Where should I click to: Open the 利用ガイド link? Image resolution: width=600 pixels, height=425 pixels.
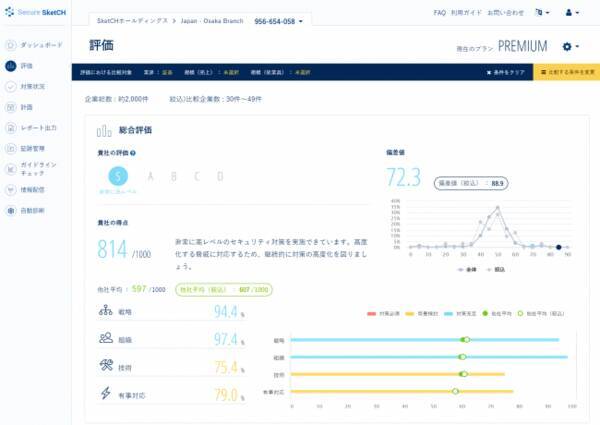(464, 14)
